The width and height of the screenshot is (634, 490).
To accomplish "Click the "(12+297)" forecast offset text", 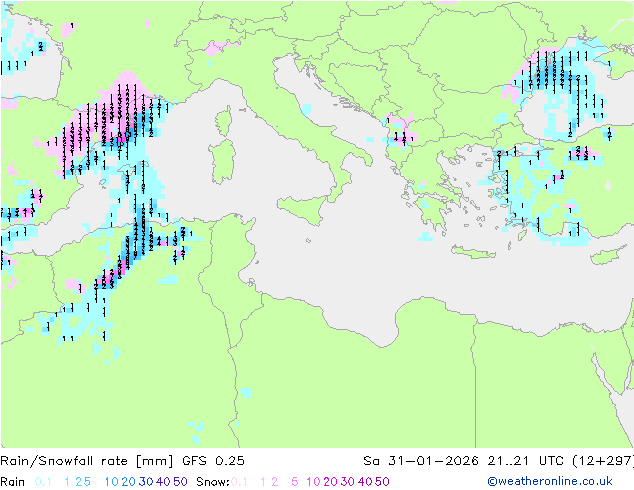I will [603, 461].
